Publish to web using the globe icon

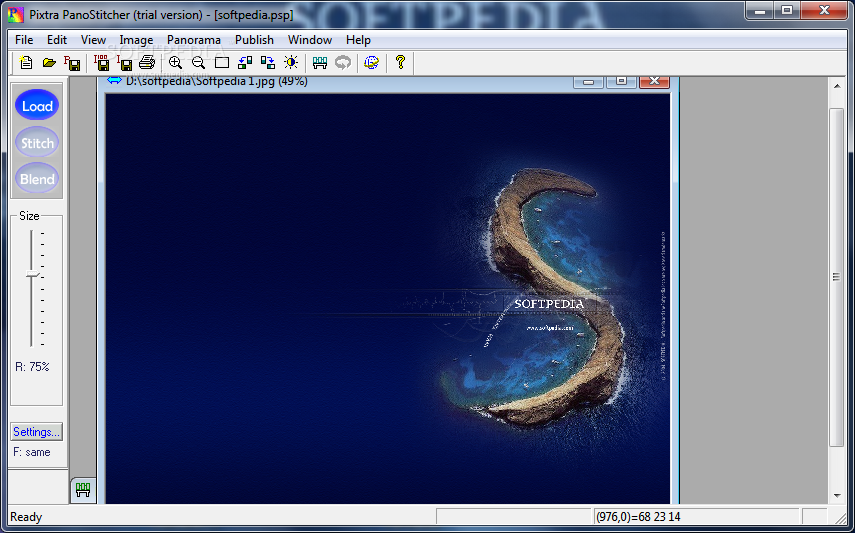pos(371,63)
